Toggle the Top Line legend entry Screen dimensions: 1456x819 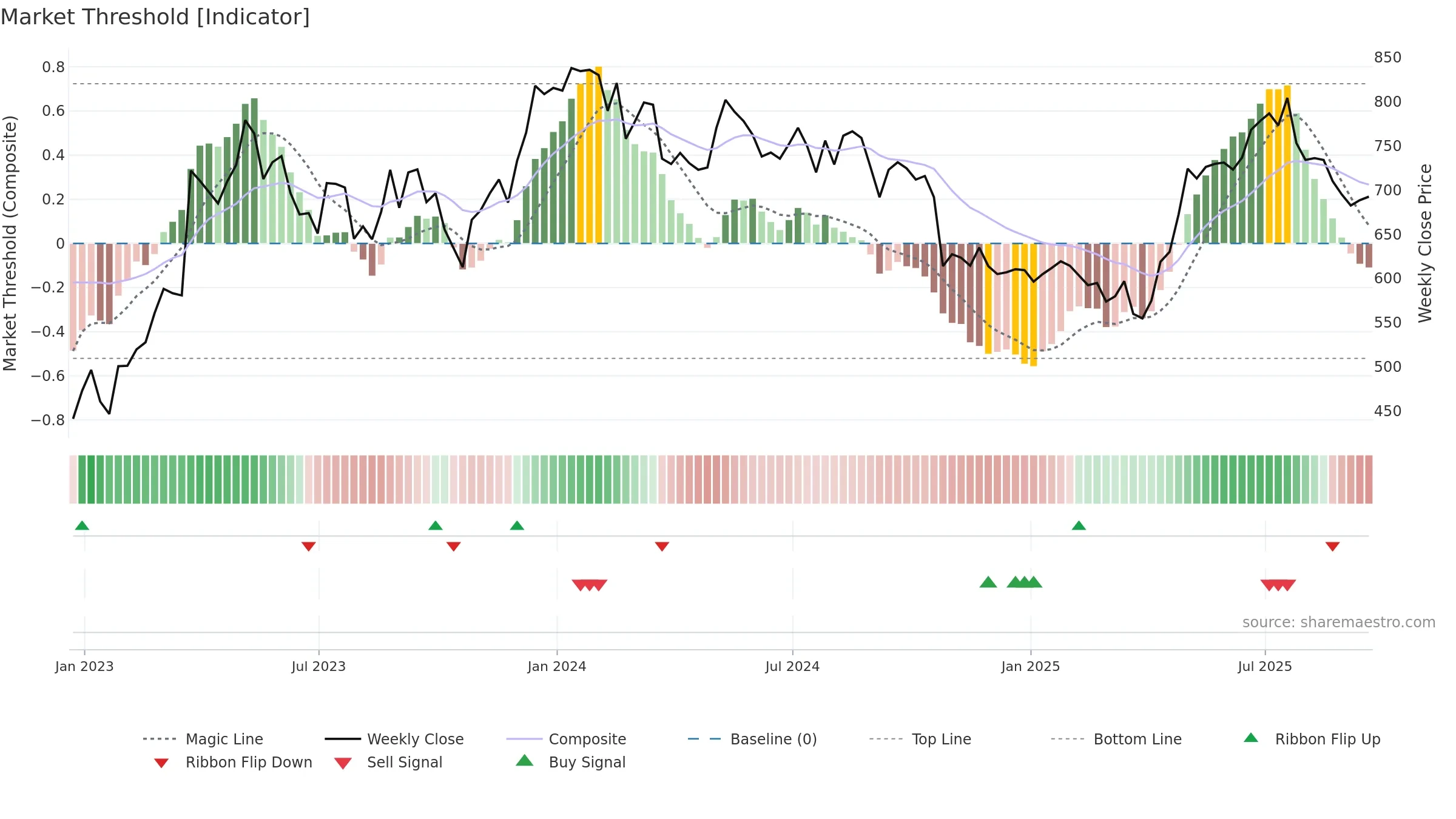pyautogui.click(x=920, y=739)
